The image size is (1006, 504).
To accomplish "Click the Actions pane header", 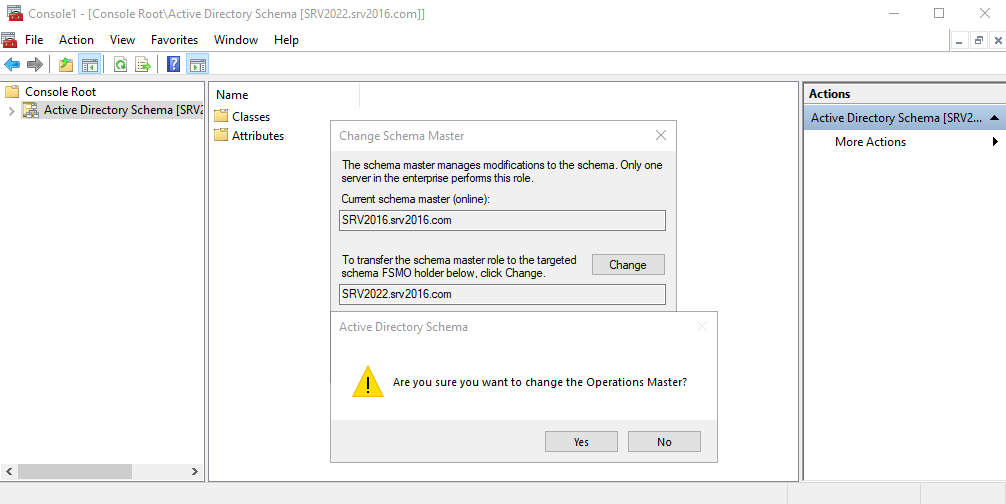I will (905, 94).
